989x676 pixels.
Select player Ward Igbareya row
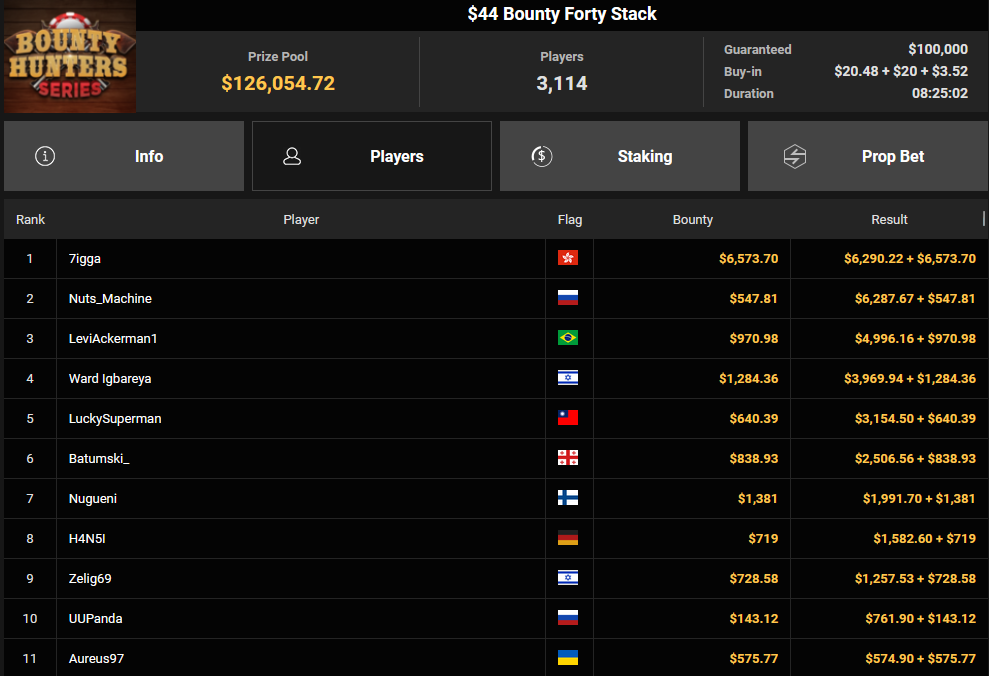pyautogui.click(x=496, y=378)
